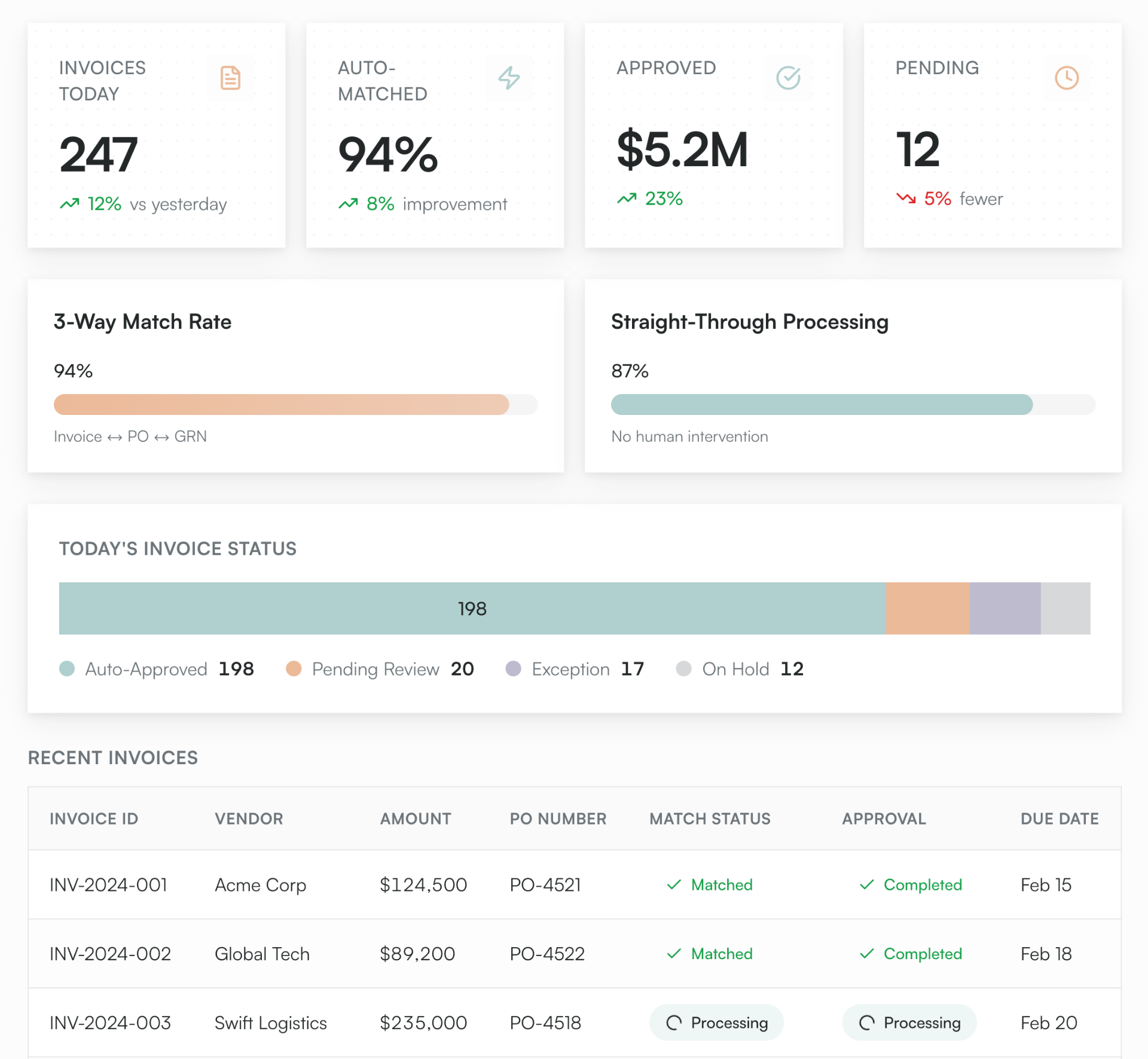Click the clock icon on the Pending card
This screenshot has width=1148, height=1059.
[1067, 77]
